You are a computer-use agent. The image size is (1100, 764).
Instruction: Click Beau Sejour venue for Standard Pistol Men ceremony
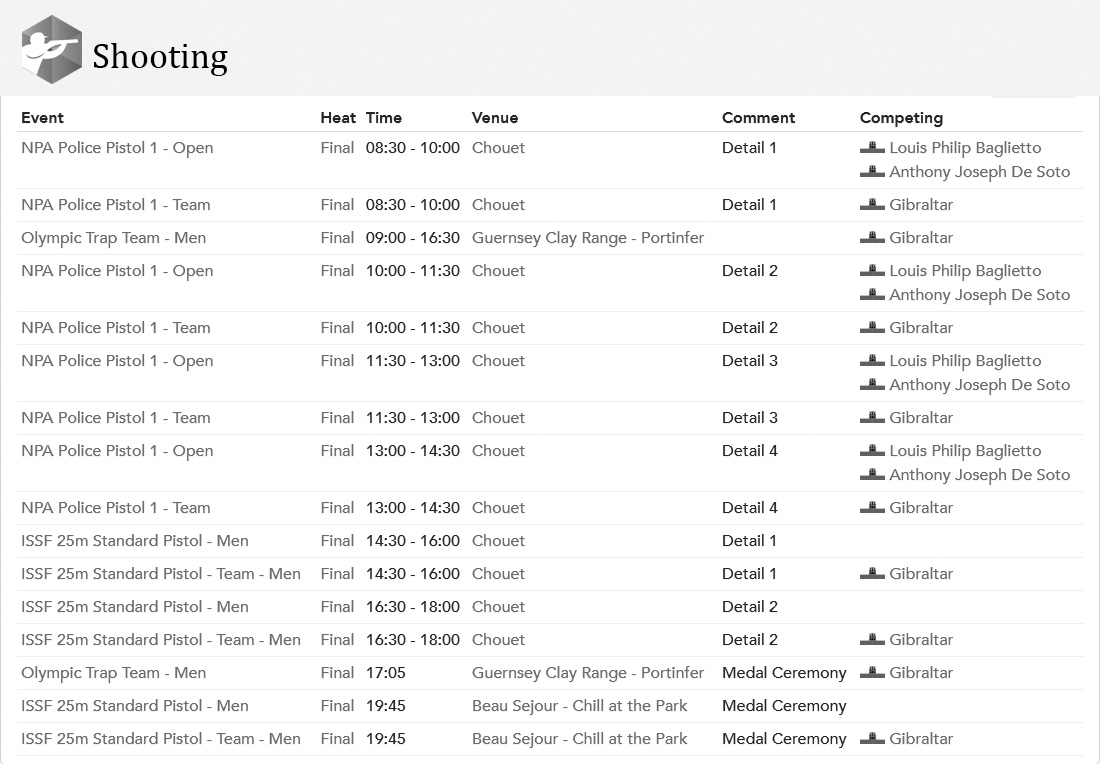(579, 705)
